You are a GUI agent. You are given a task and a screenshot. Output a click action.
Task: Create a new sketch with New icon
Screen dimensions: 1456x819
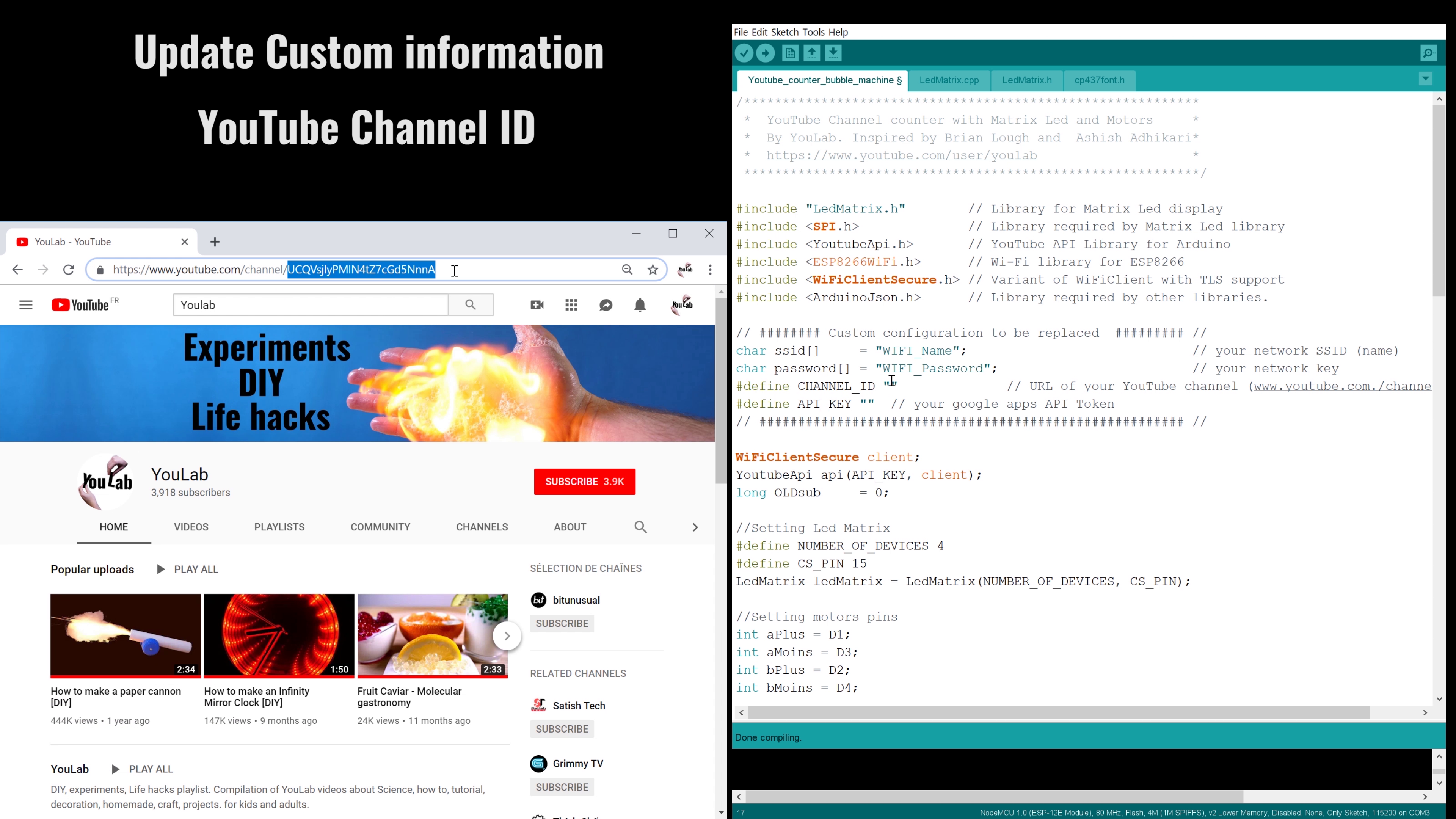[790, 53]
